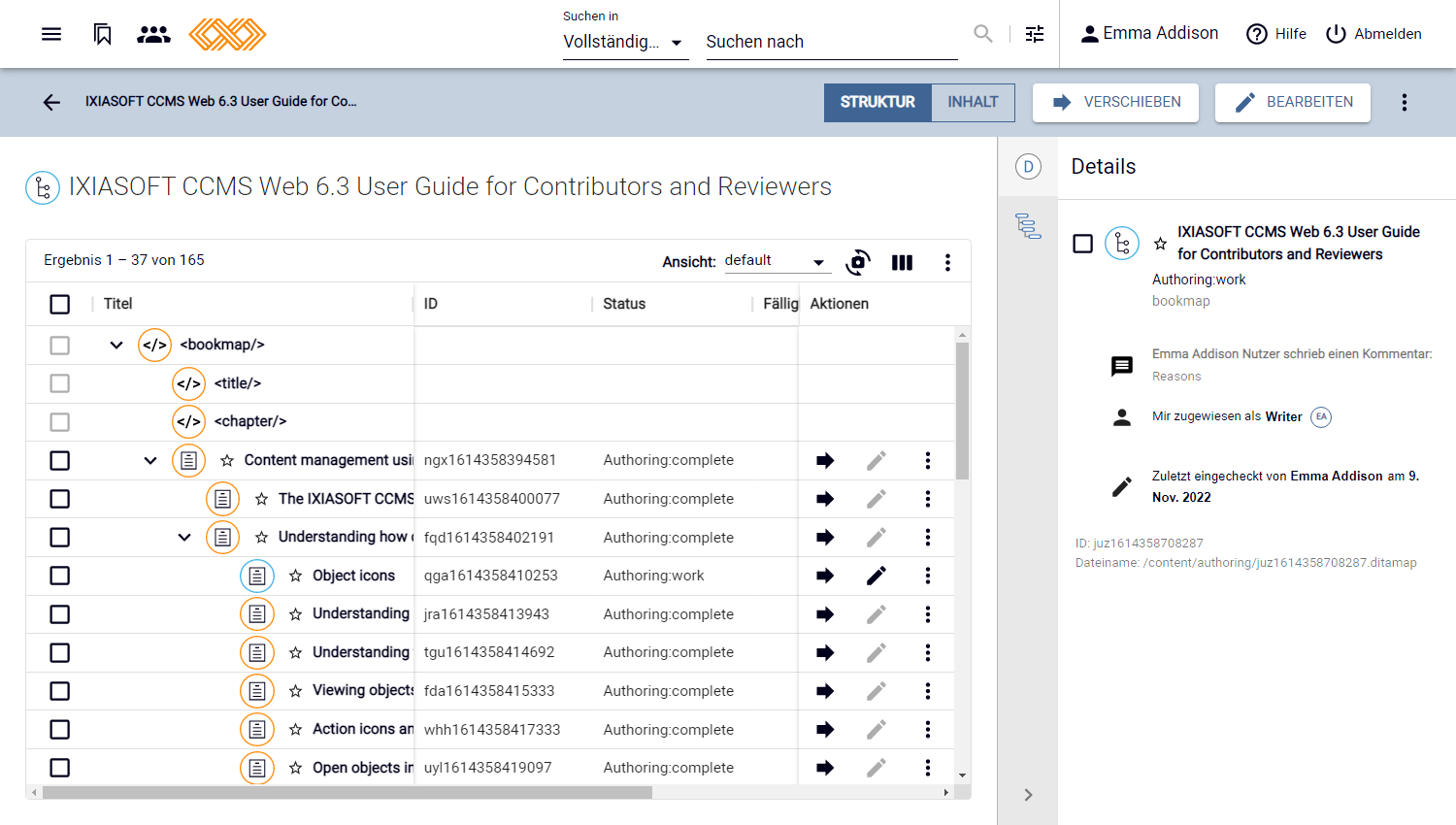This screenshot has height=825, width=1456.
Task: Check the Object icons row checkbox
Action: pos(60,576)
